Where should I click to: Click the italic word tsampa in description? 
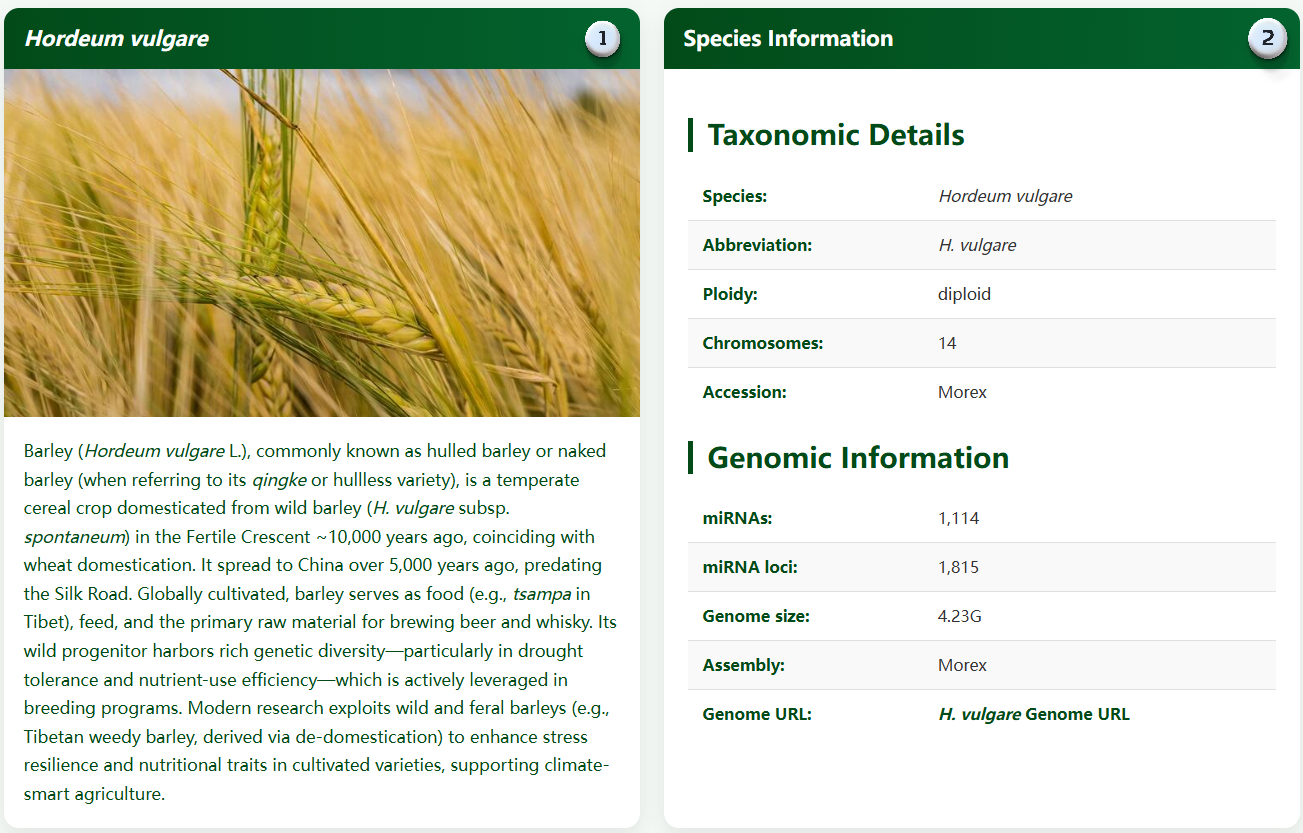click(x=542, y=594)
